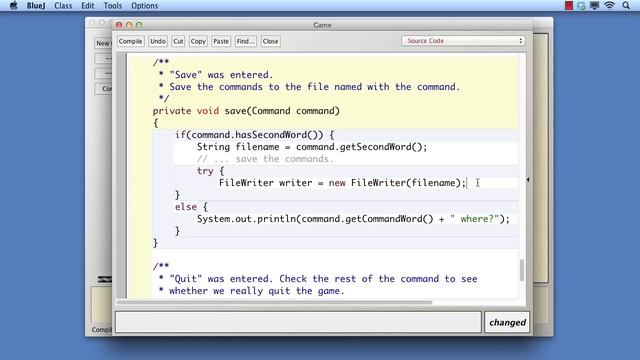The image size is (640, 360).
Task: Open the Tools menu
Action: [x=113, y=6]
